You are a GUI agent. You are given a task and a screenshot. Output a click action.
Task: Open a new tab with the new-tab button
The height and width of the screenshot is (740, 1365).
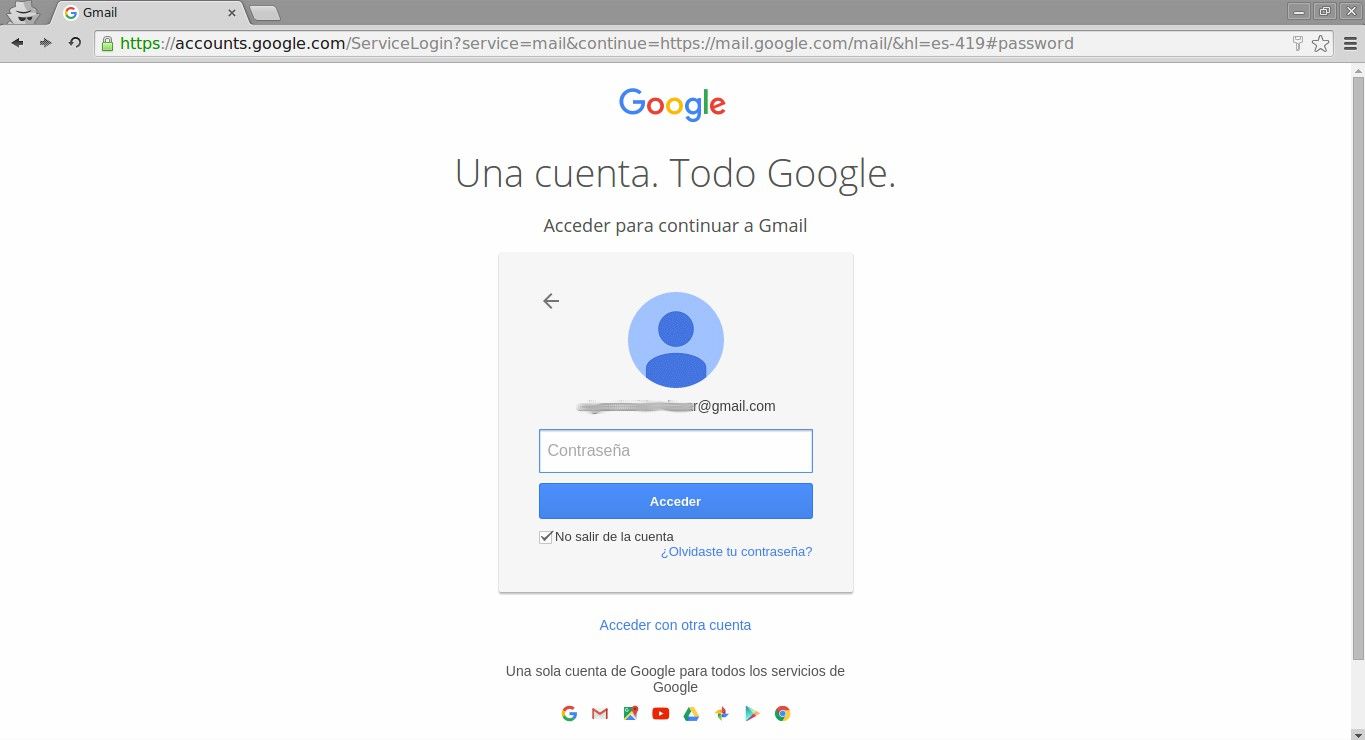click(x=264, y=13)
